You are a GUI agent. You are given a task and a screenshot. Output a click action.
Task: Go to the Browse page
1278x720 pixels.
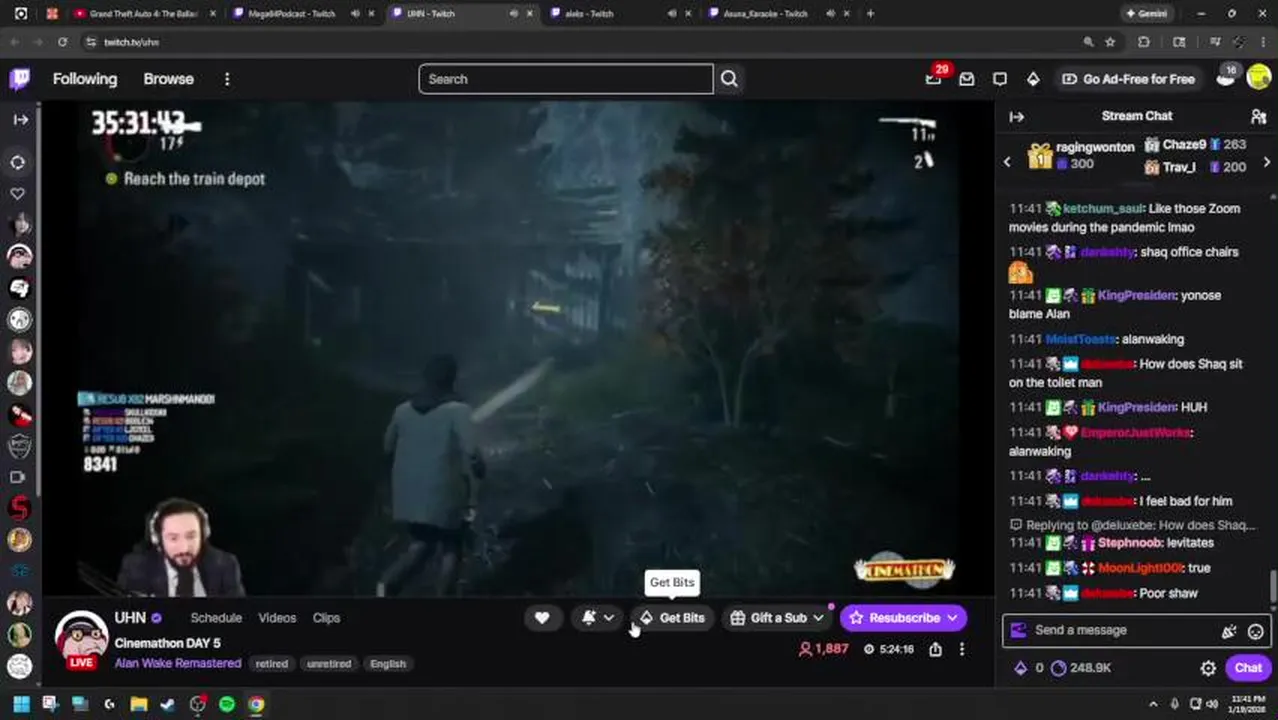[x=168, y=79]
